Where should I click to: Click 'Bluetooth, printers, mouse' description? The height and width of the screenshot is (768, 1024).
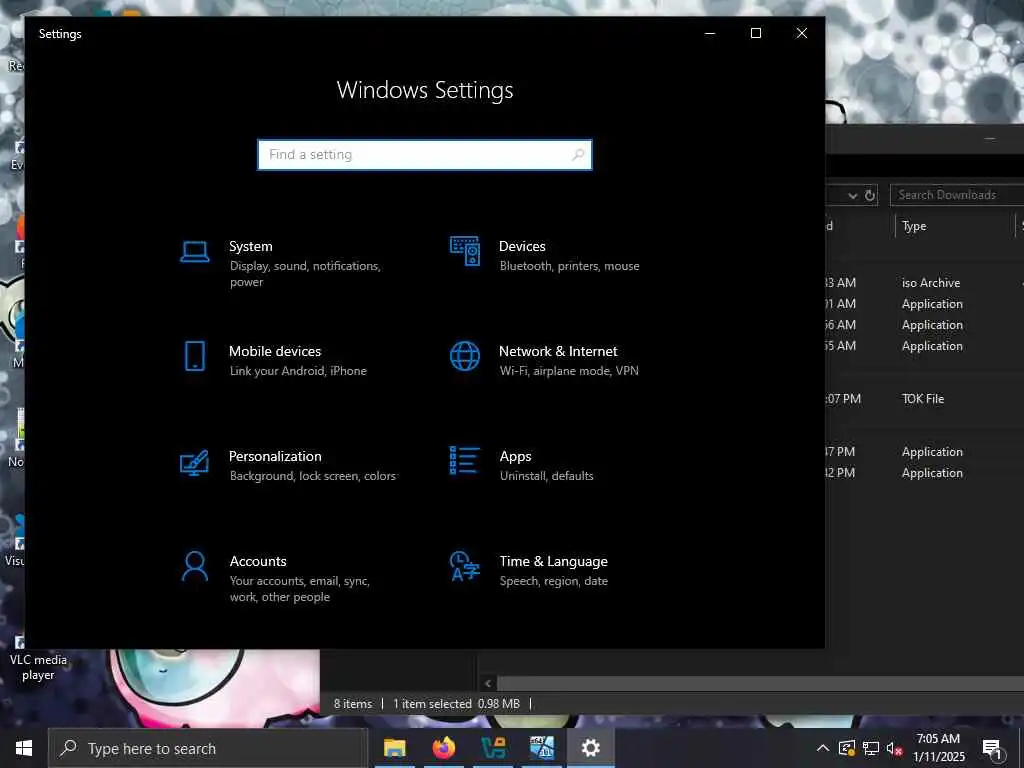coord(569,266)
